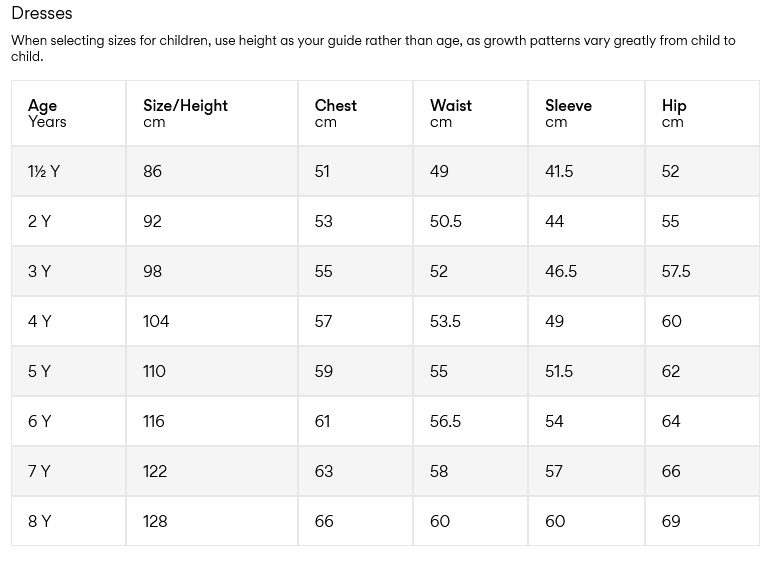Click the Hip cm column header
Viewport: 760px width, 562px height.
(674, 113)
